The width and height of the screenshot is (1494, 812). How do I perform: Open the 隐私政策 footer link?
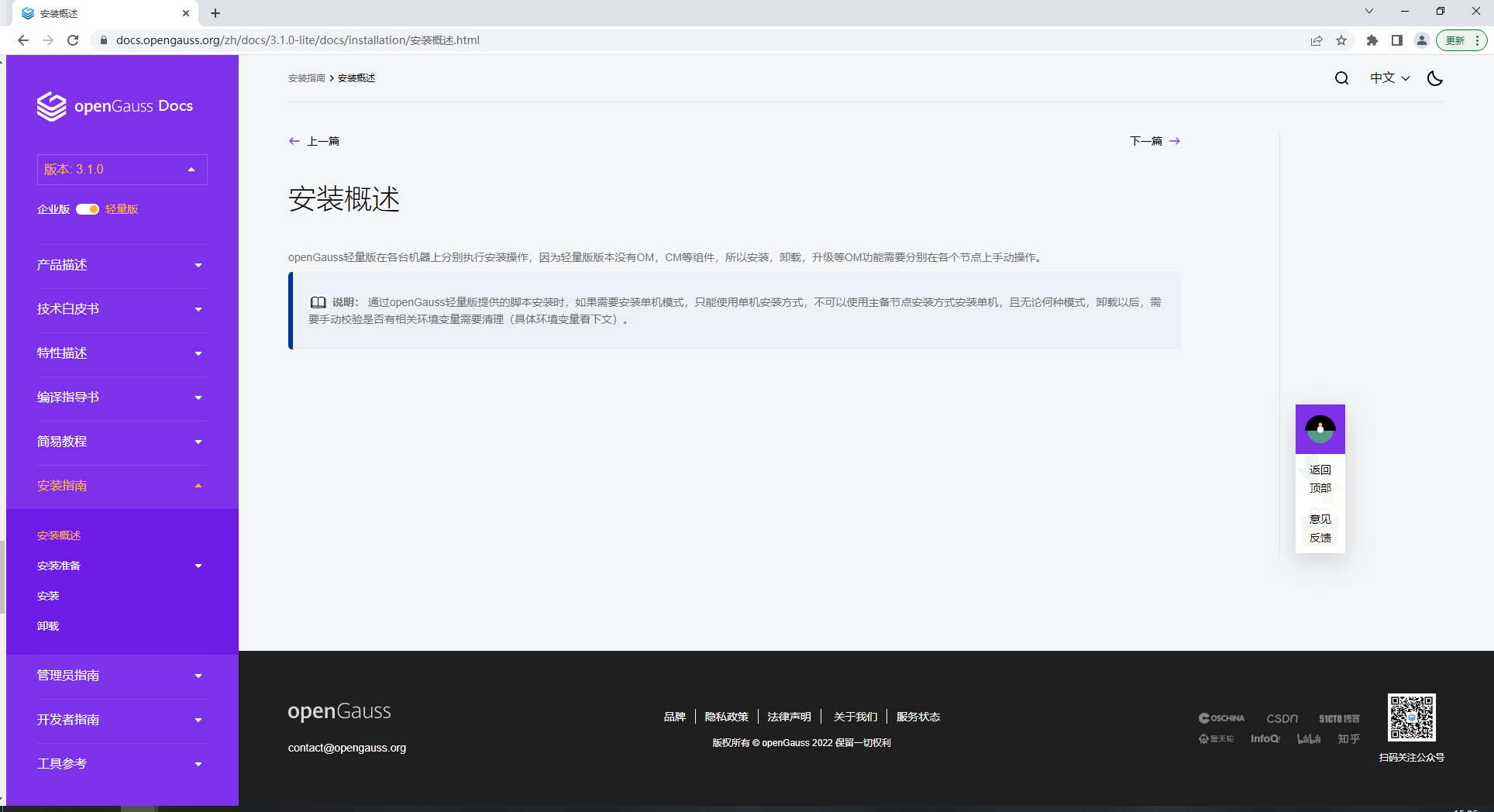(x=727, y=717)
